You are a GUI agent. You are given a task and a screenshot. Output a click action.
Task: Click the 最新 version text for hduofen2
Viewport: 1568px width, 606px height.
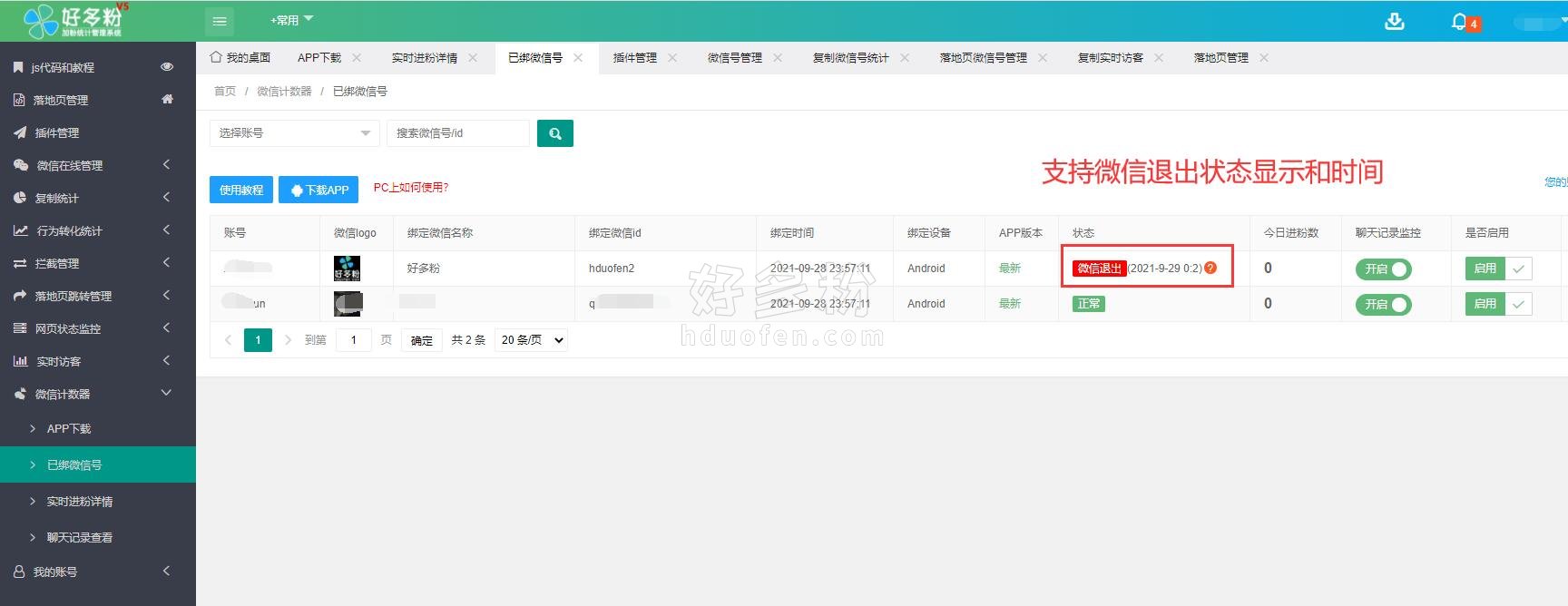pos(1010,269)
